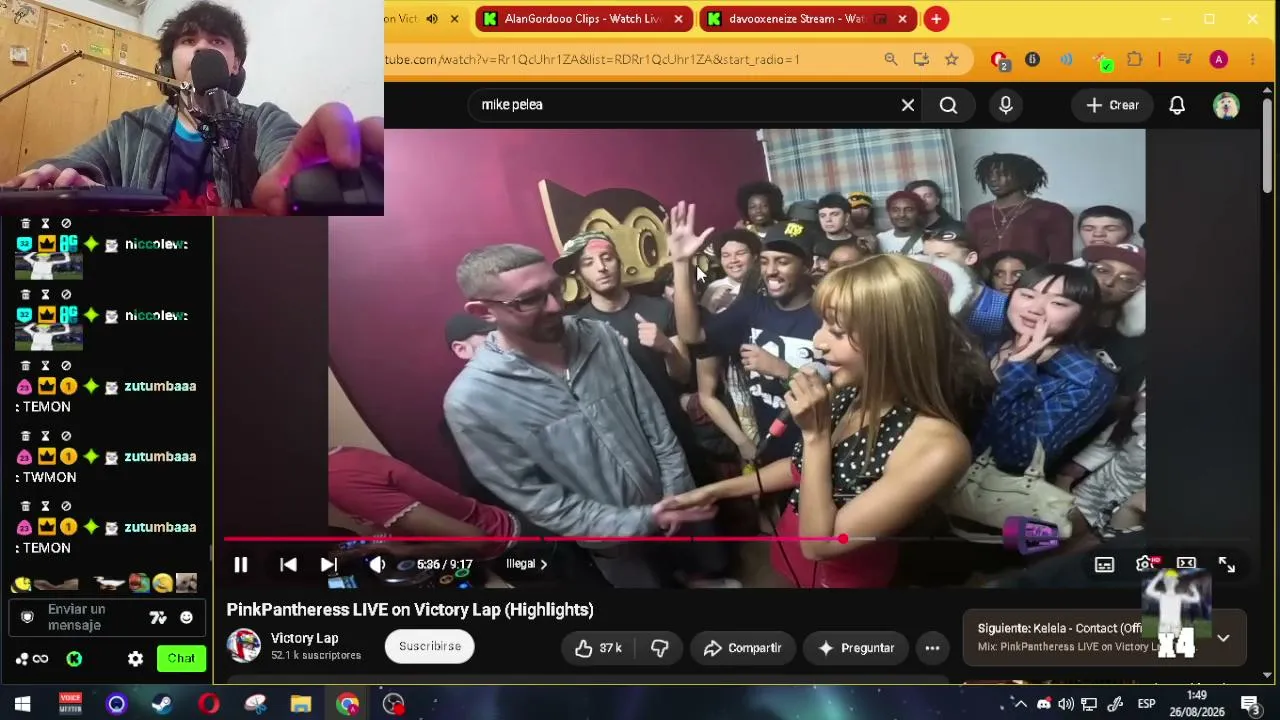Viewport: 1280px width, 720px height.
Task: Open the zoom magnifier in address bar
Action: click(890, 60)
